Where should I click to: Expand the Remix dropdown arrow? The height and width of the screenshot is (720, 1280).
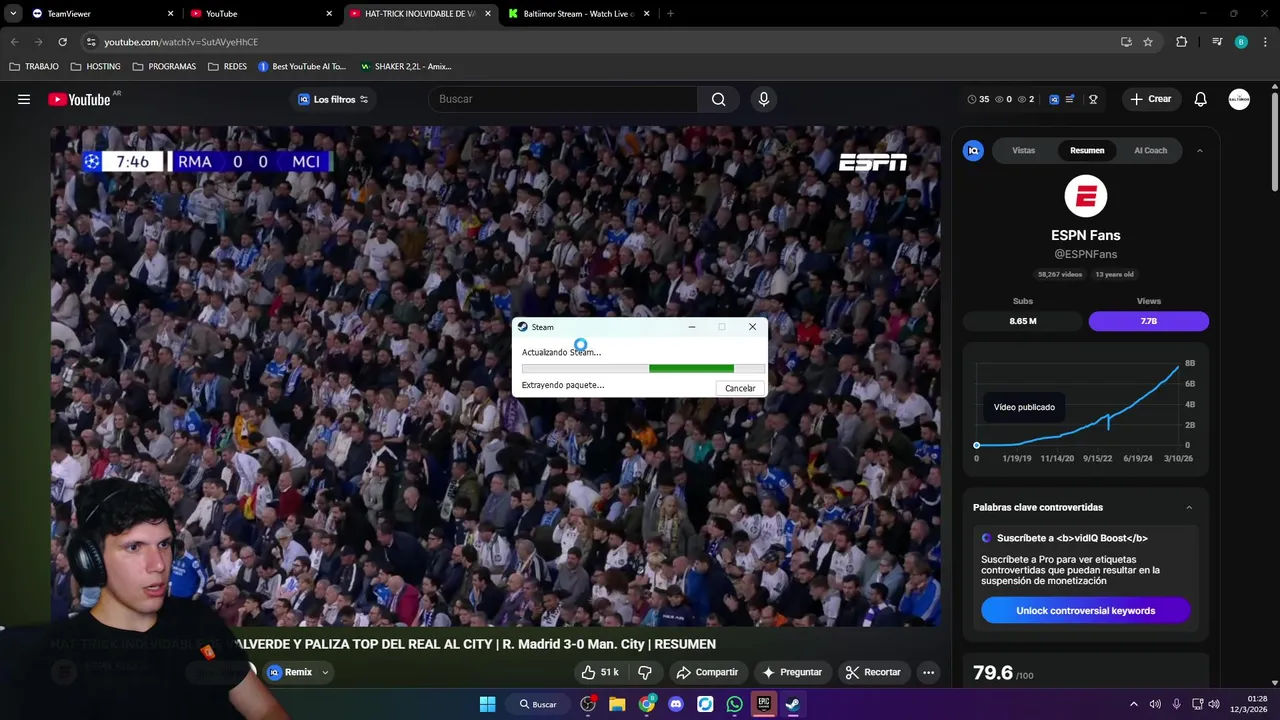click(325, 672)
